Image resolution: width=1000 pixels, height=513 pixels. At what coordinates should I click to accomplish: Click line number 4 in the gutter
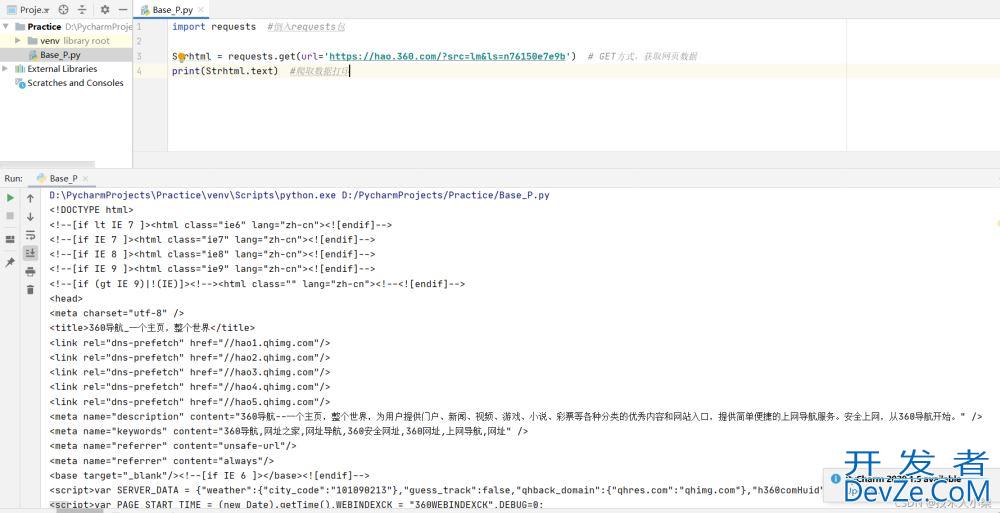click(x=139, y=71)
